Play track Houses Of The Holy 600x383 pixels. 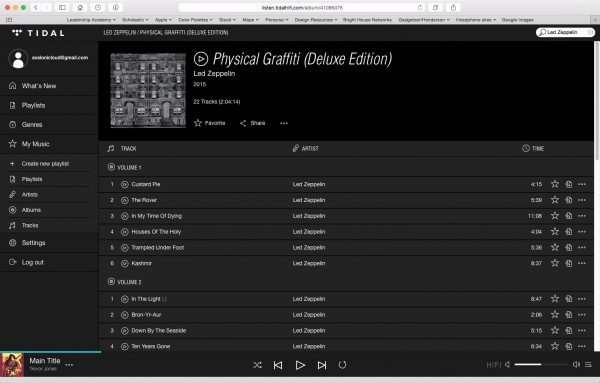coord(124,232)
